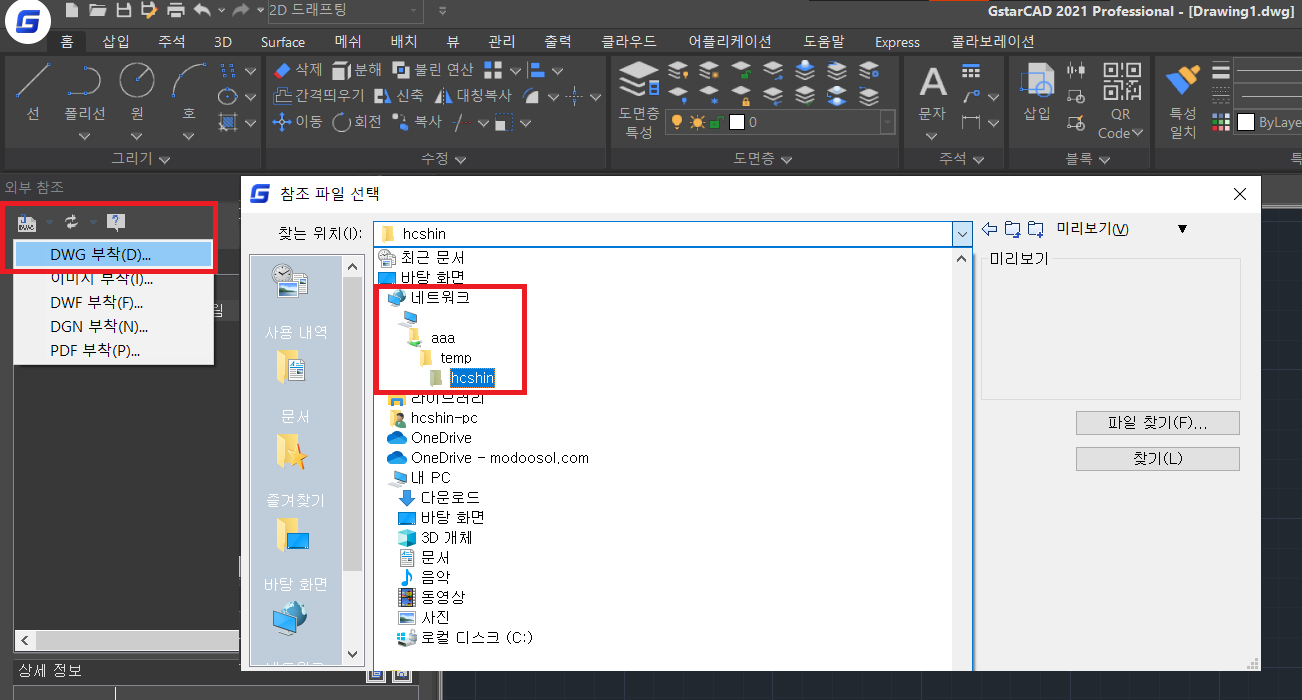
Task: Click the Erase (삭제) tool
Action: pyautogui.click(x=298, y=70)
